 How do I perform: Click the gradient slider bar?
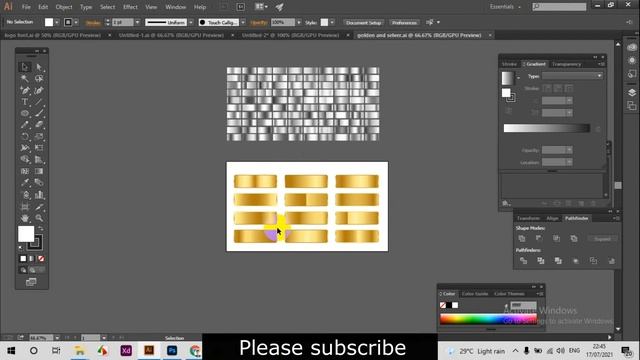(x=547, y=128)
